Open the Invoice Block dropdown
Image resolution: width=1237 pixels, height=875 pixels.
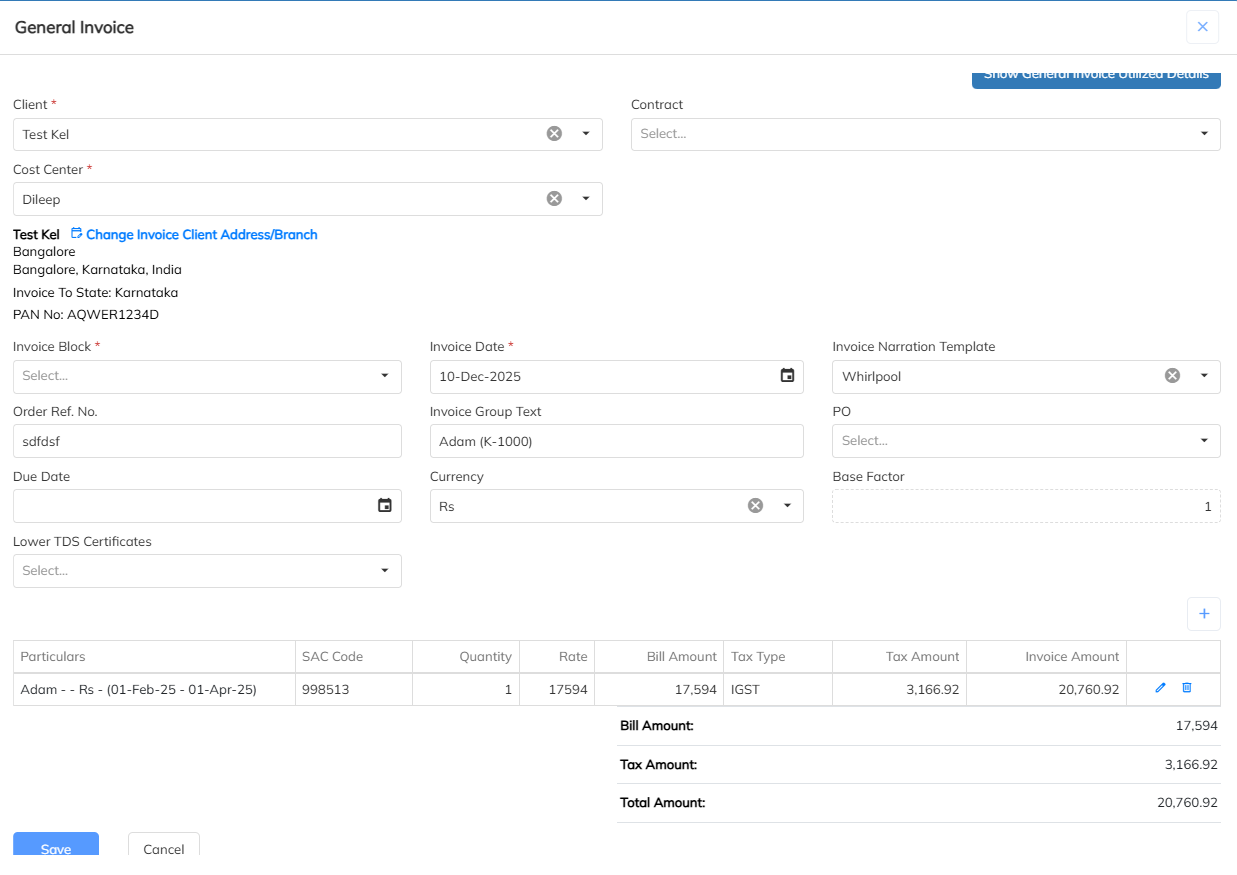click(x=385, y=376)
